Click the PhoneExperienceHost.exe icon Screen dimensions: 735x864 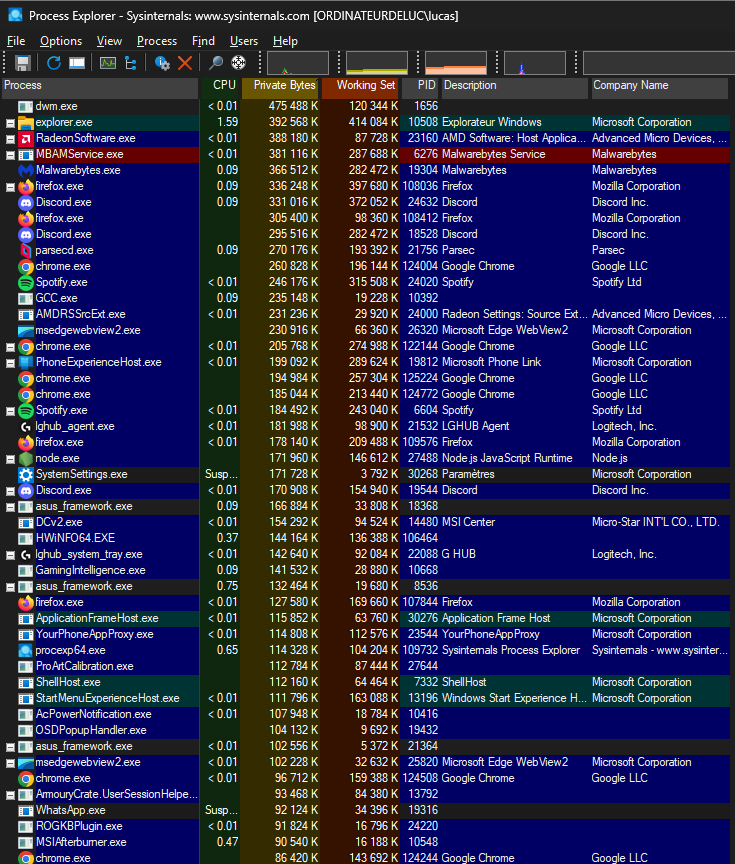pos(25,363)
